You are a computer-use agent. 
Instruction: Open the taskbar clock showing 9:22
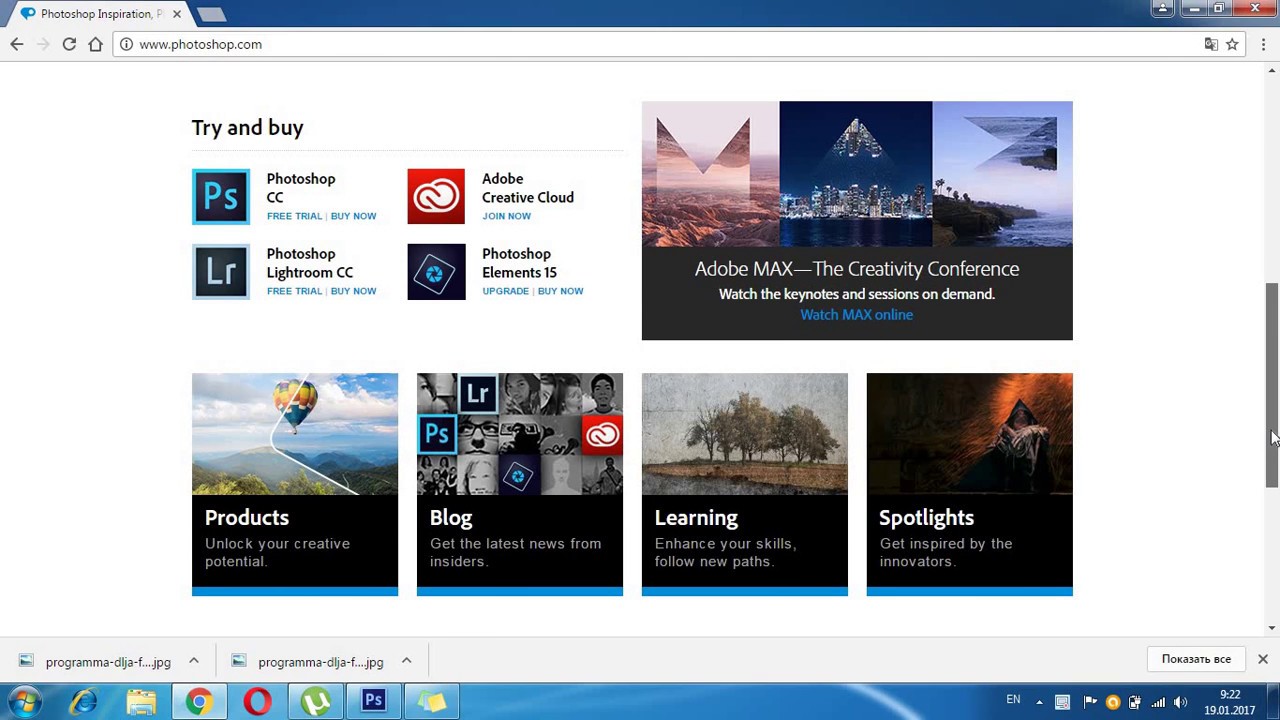(x=1230, y=702)
